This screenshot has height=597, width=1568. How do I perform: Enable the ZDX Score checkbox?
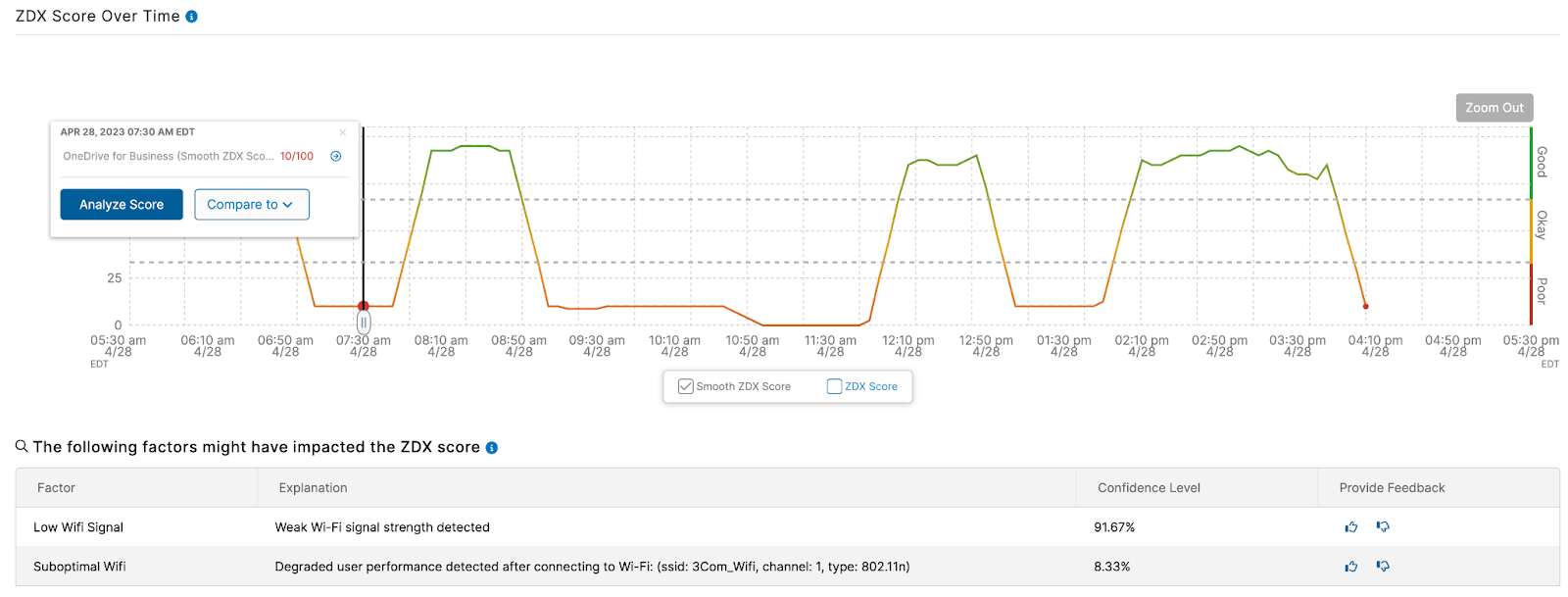[x=834, y=386]
